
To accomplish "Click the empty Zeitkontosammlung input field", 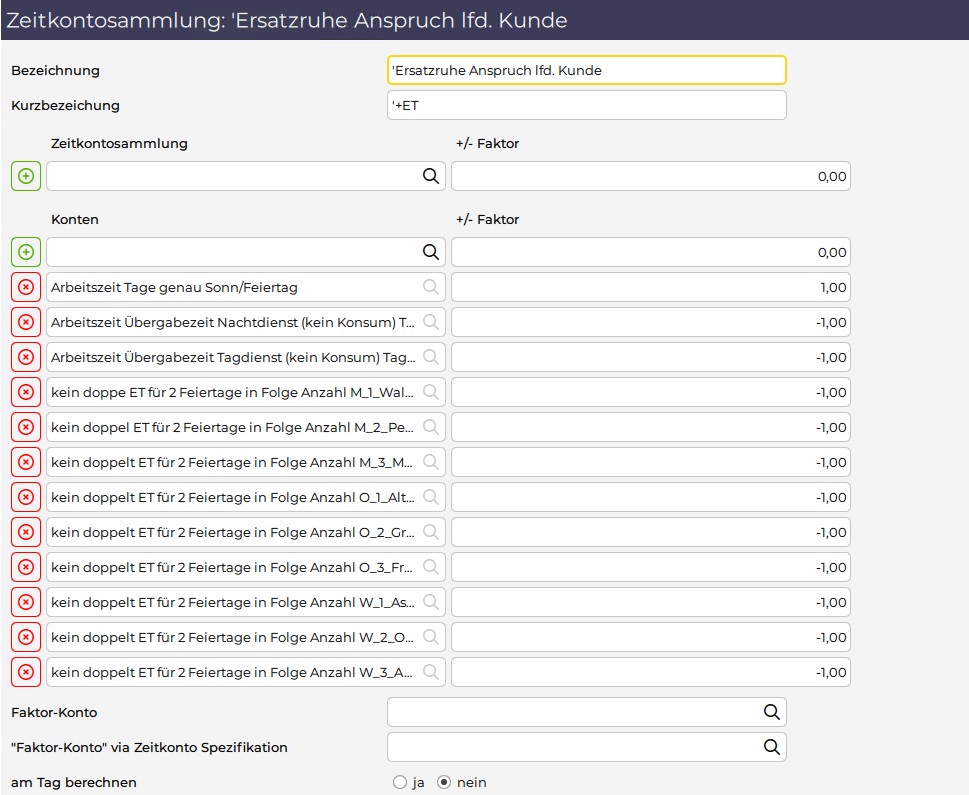I will pos(246,176).
